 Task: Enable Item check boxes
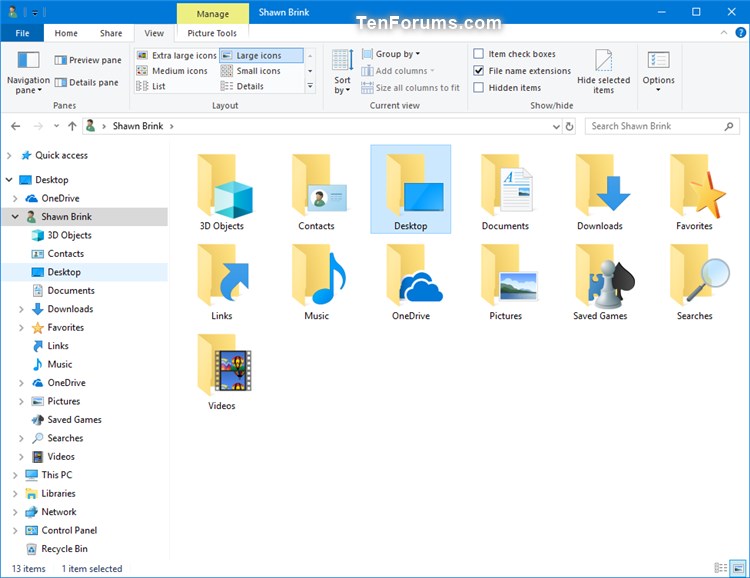point(478,54)
